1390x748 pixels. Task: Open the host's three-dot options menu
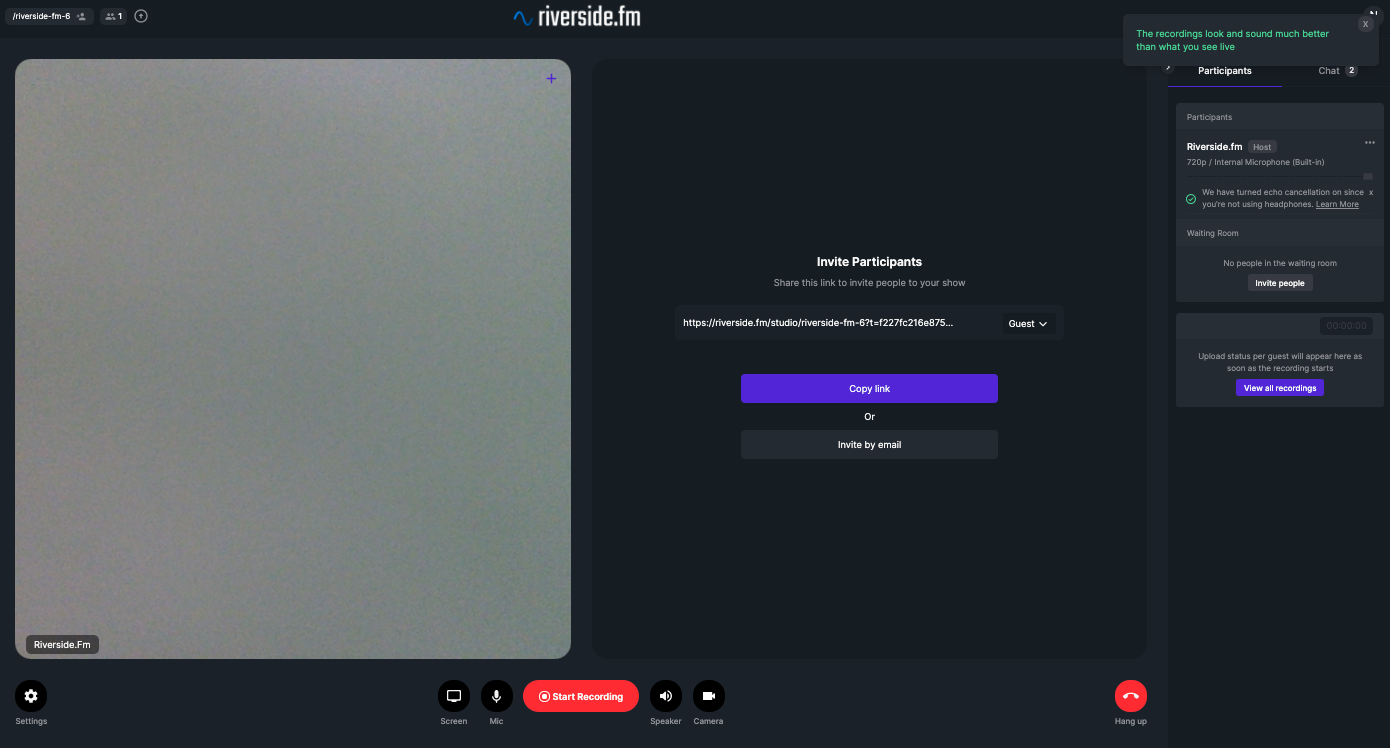[x=1370, y=143]
